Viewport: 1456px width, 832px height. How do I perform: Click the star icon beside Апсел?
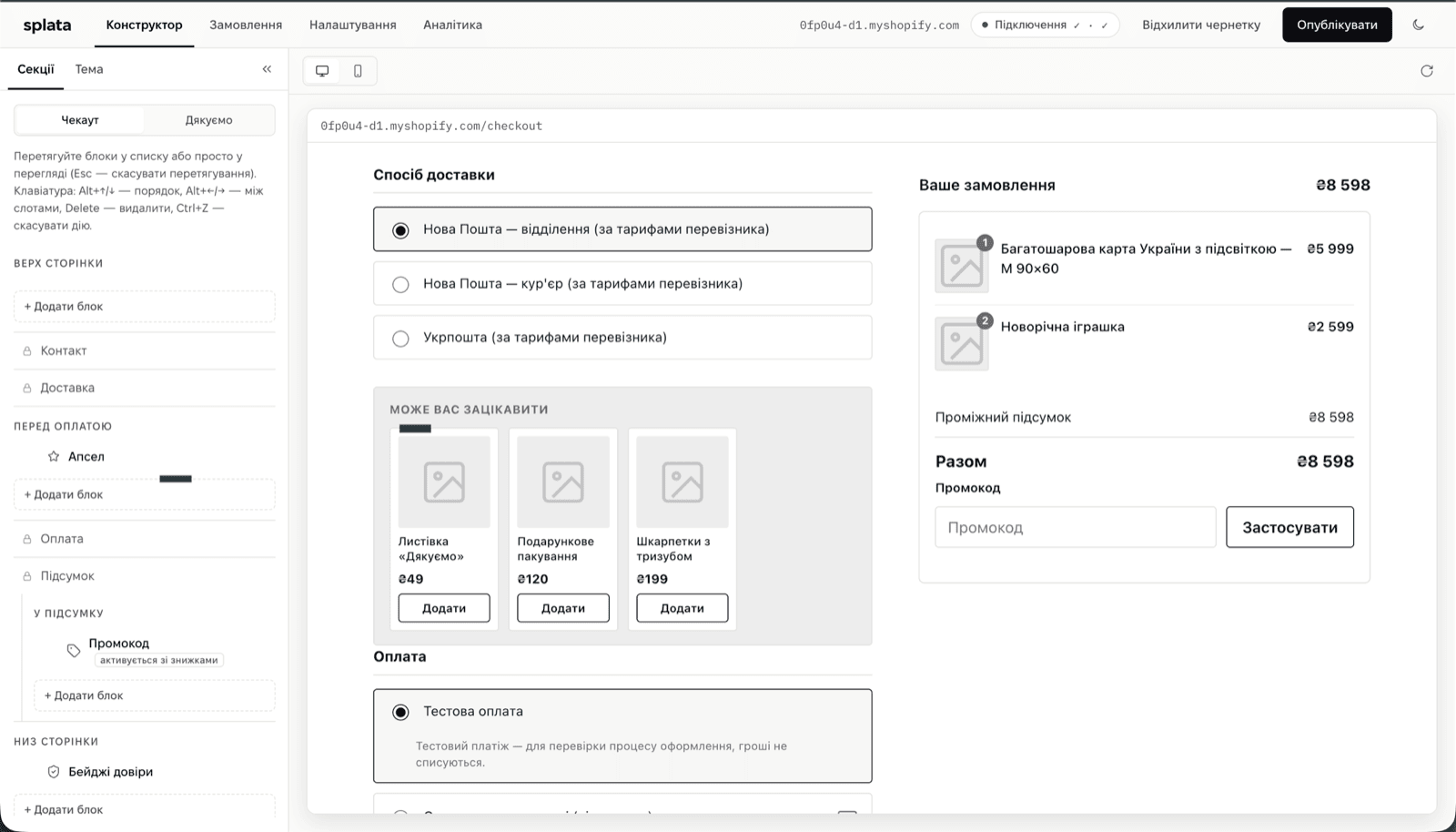coord(54,456)
